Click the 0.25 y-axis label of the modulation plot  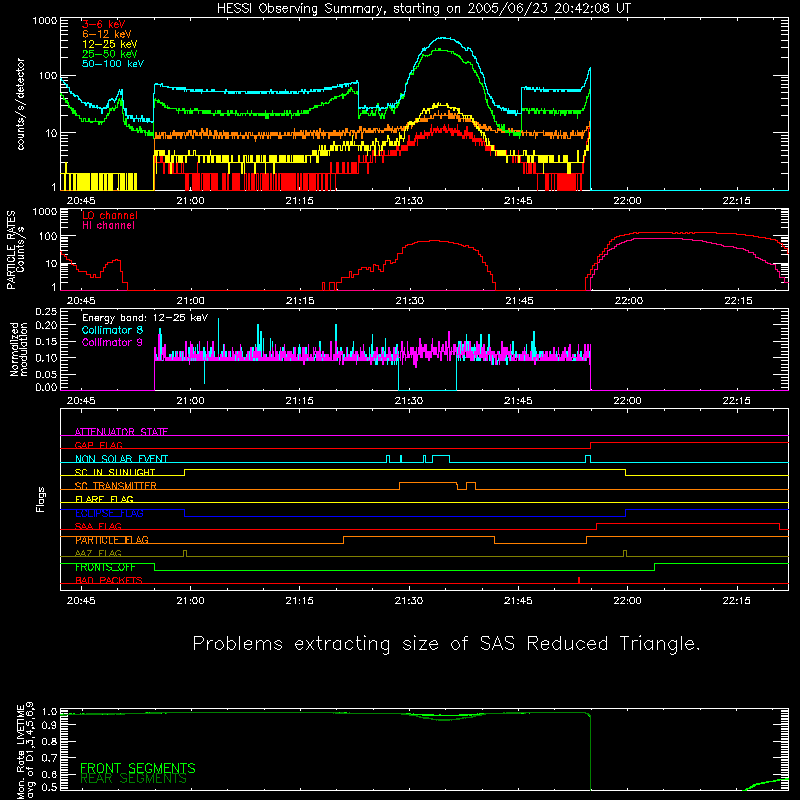click(46, 311)
